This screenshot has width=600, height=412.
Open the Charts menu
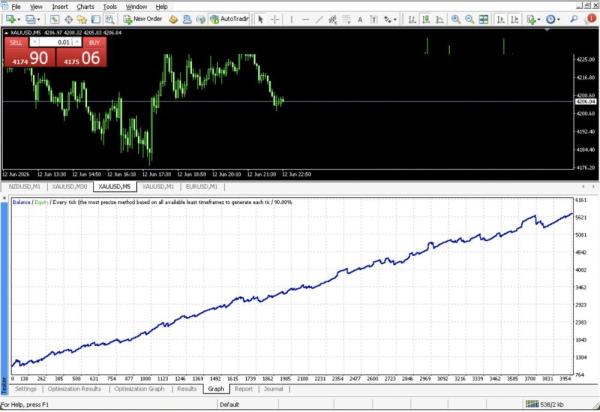[x=85, y=7]
